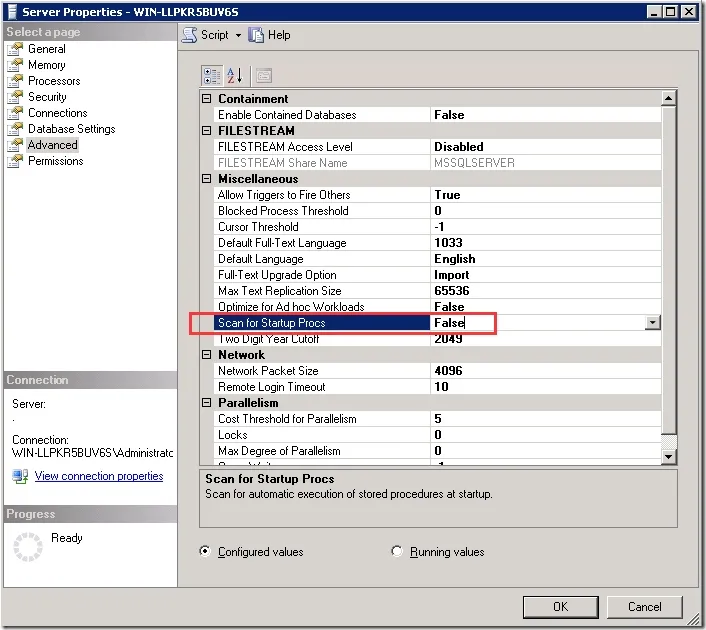Click the connection properties computer icon

20,476
